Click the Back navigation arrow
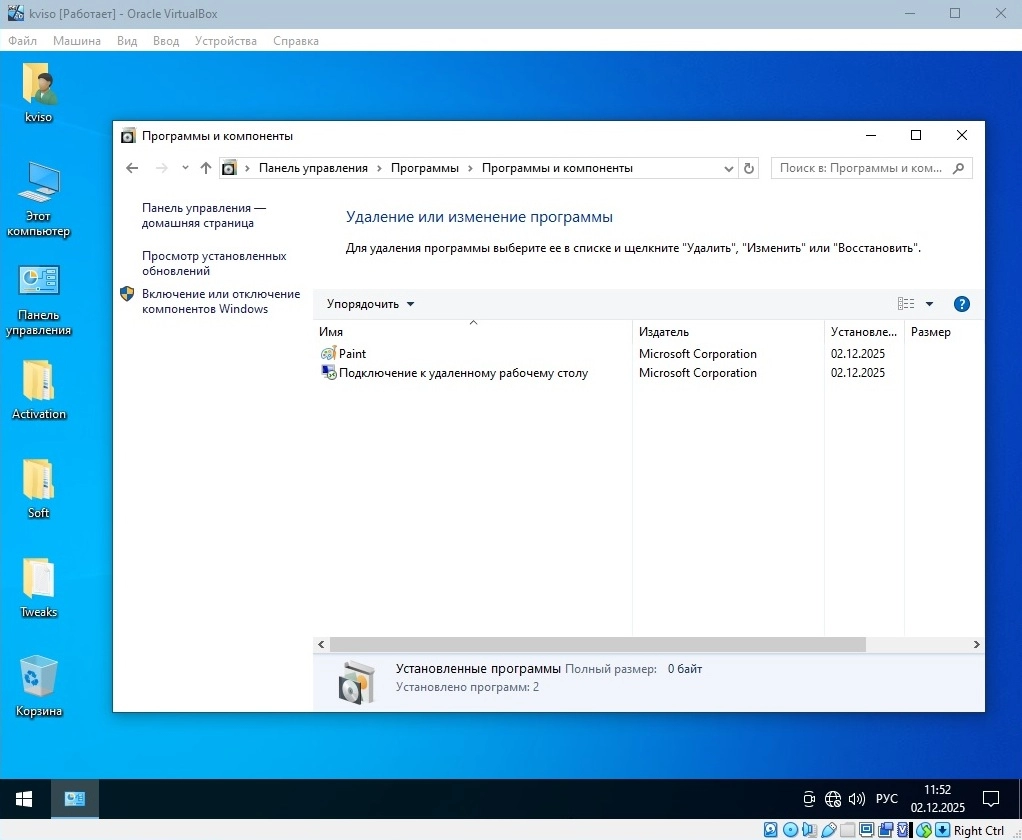 (x=132, y=168)
